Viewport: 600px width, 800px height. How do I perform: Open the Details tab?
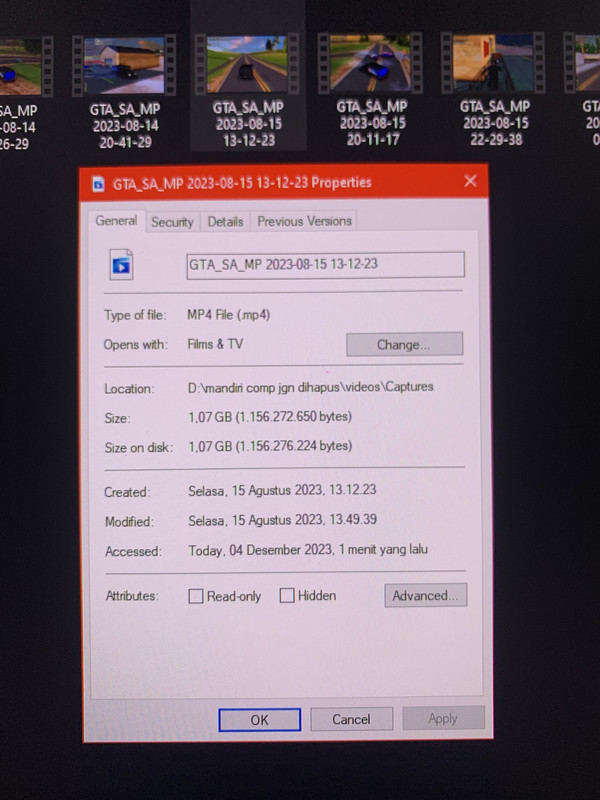click(x=225, y=221)
